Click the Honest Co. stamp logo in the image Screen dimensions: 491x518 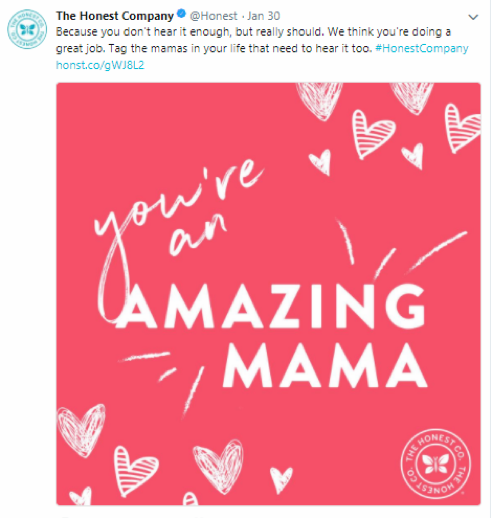[x=436, y=464]
